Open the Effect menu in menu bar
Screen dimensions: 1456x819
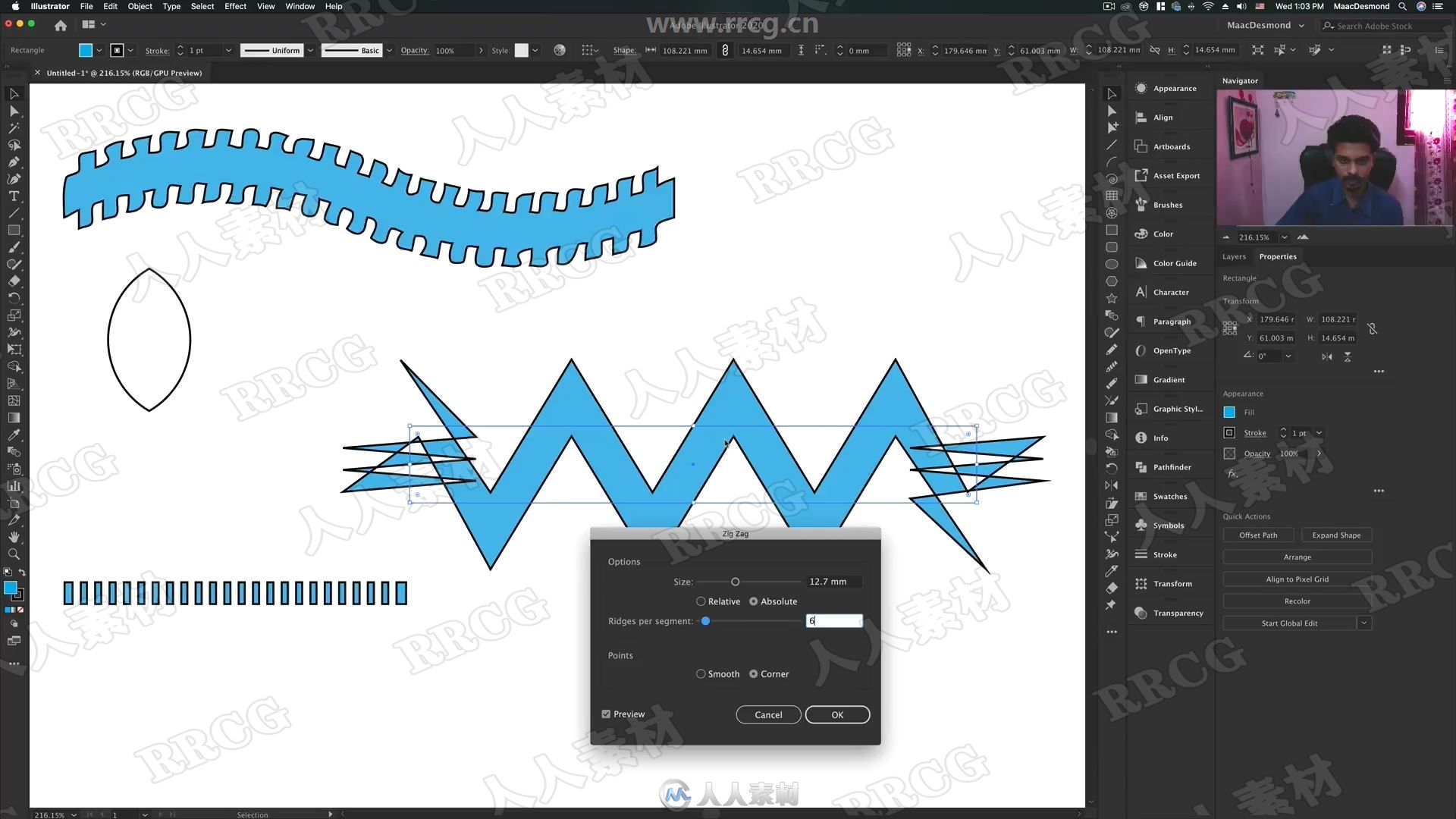click(235, 6)
